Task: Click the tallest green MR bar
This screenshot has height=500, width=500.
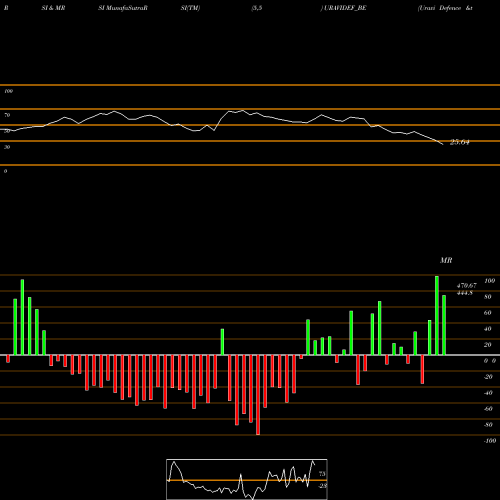Action: 437,315
